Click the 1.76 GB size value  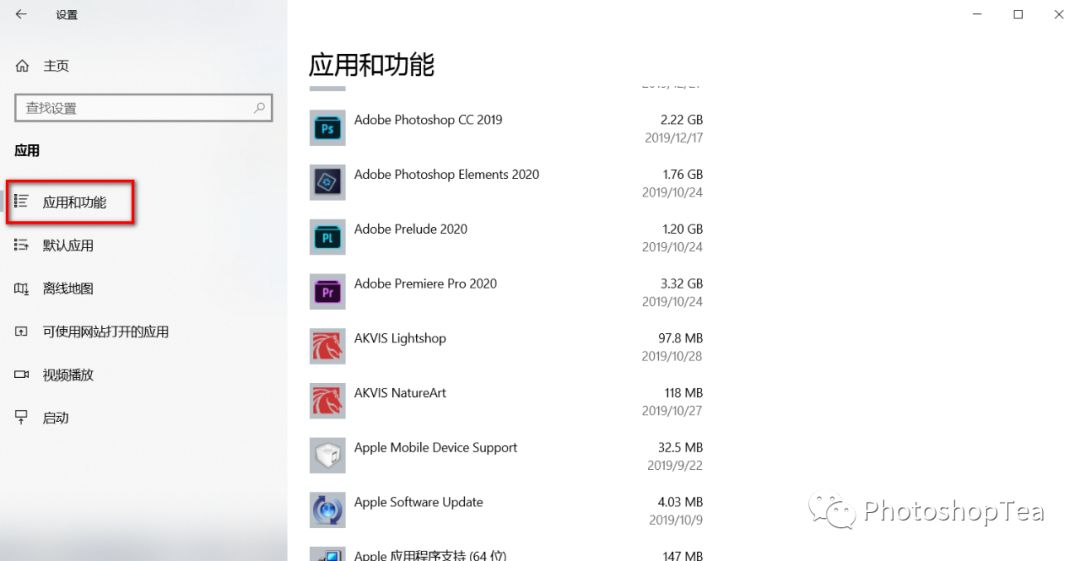point(683,174)
